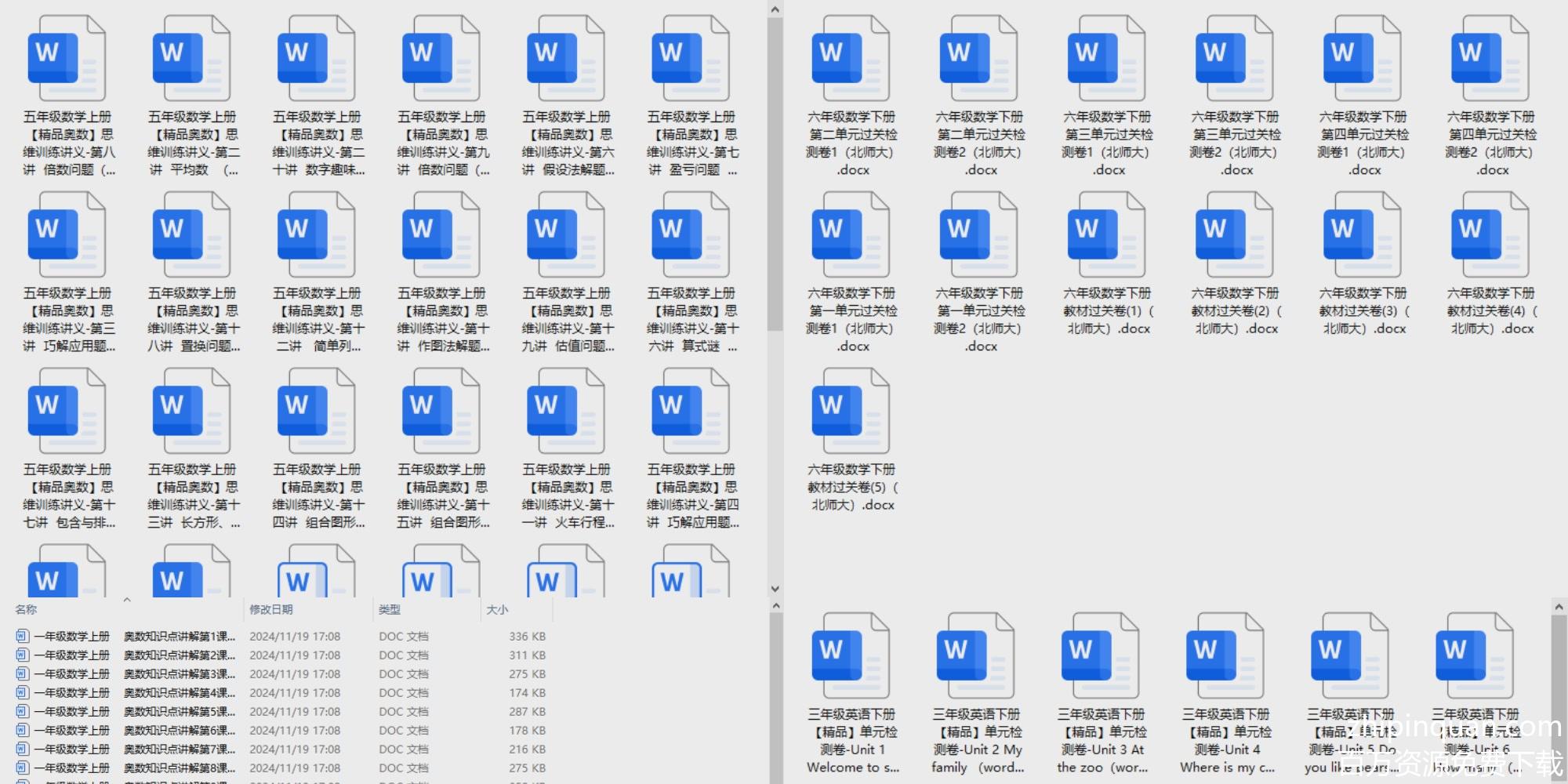Click the 名称 column header
Viewport: 1568px width, 784px height.
click(x=26, y=609)
